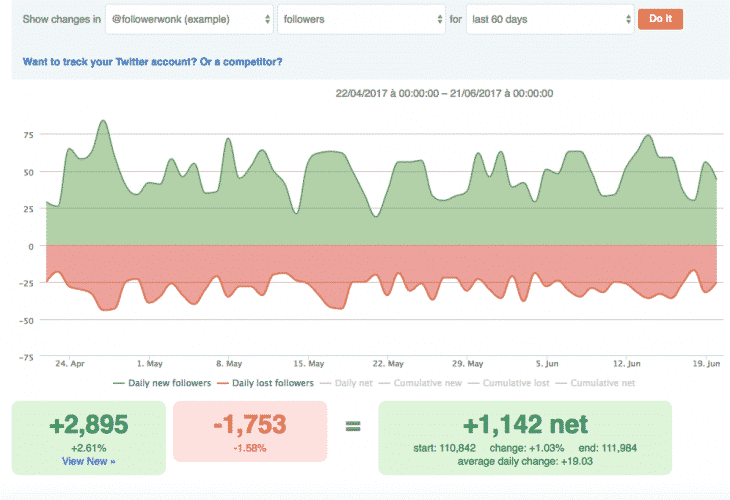
Task: Enable the Daily net legend series
Action: coord(352,383)
